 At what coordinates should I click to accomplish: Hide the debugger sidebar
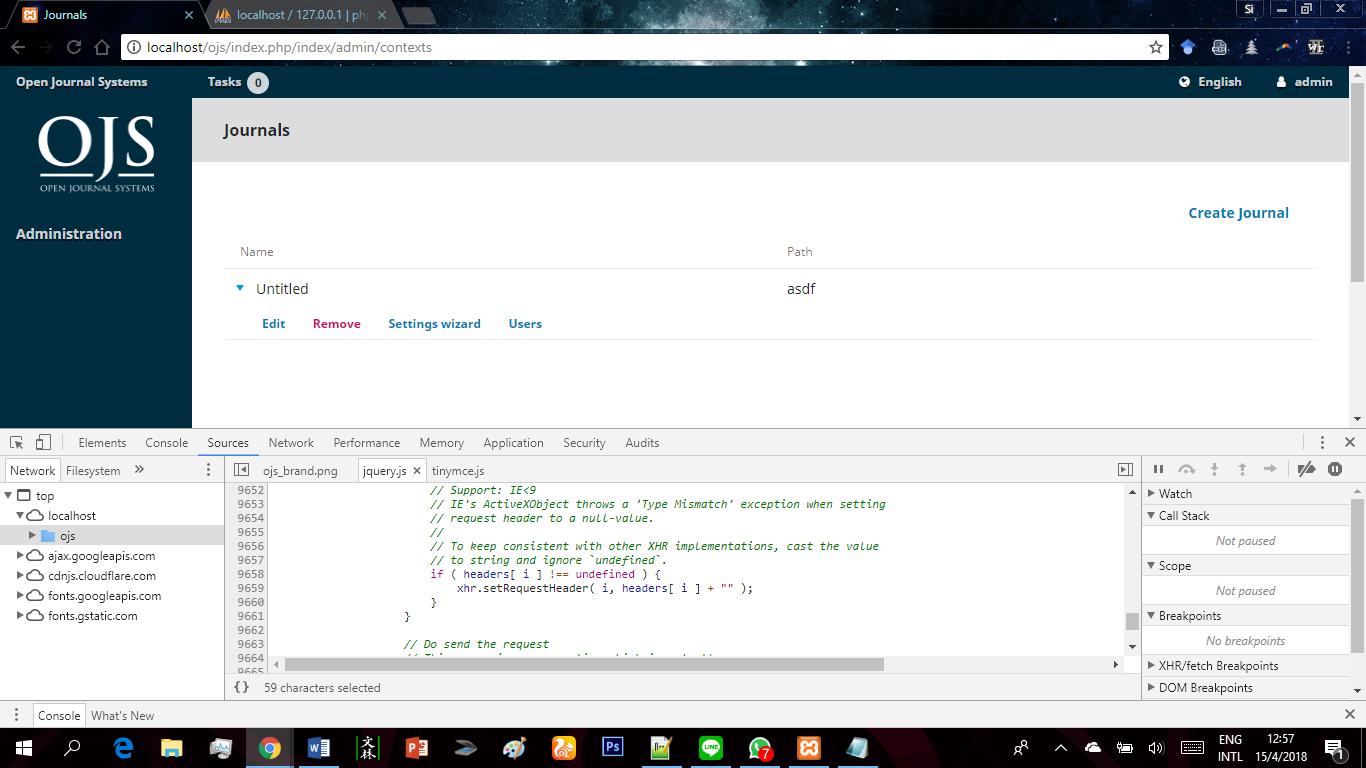1125,470
